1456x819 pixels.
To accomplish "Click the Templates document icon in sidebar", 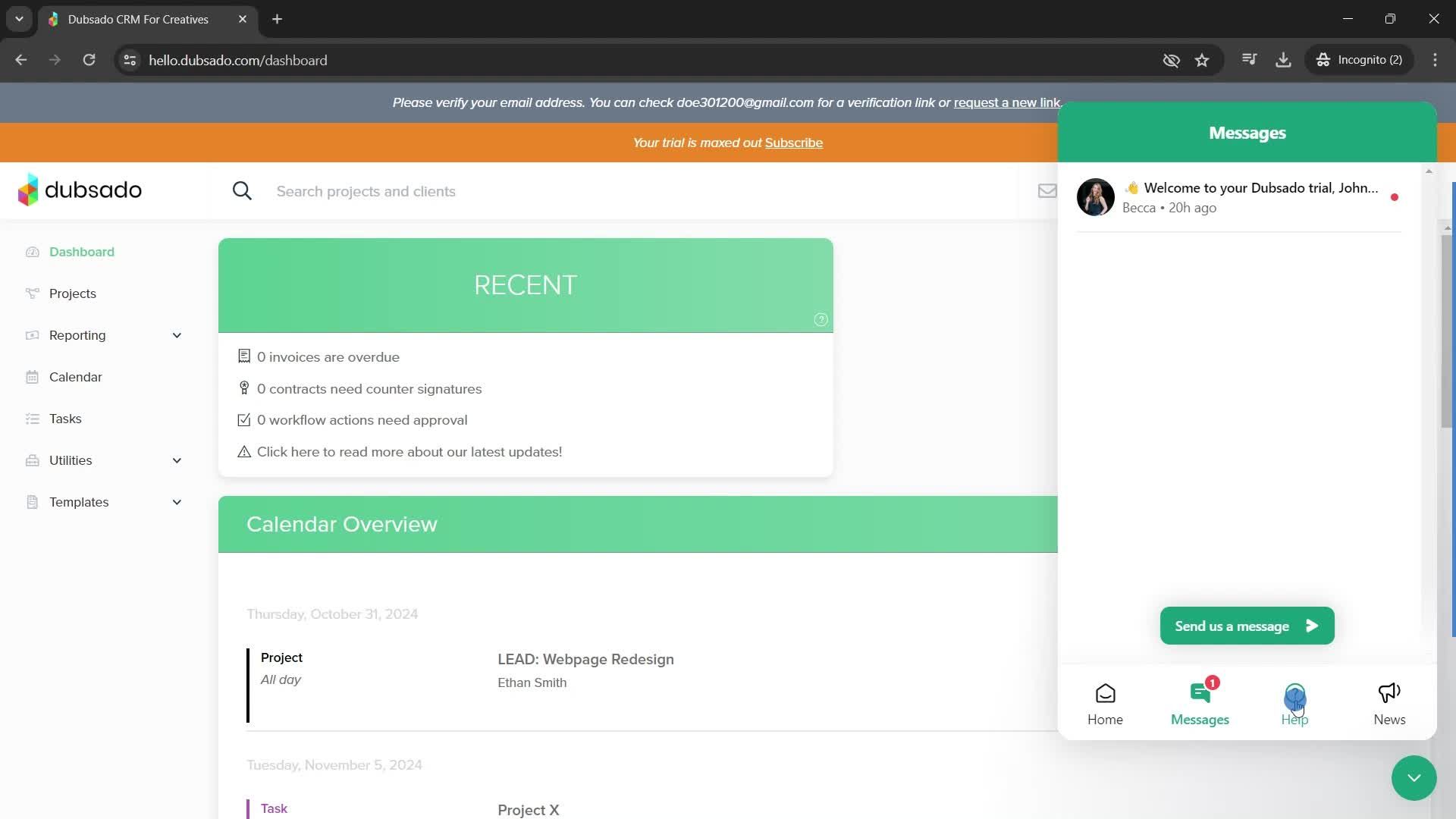I will (32, 502).
